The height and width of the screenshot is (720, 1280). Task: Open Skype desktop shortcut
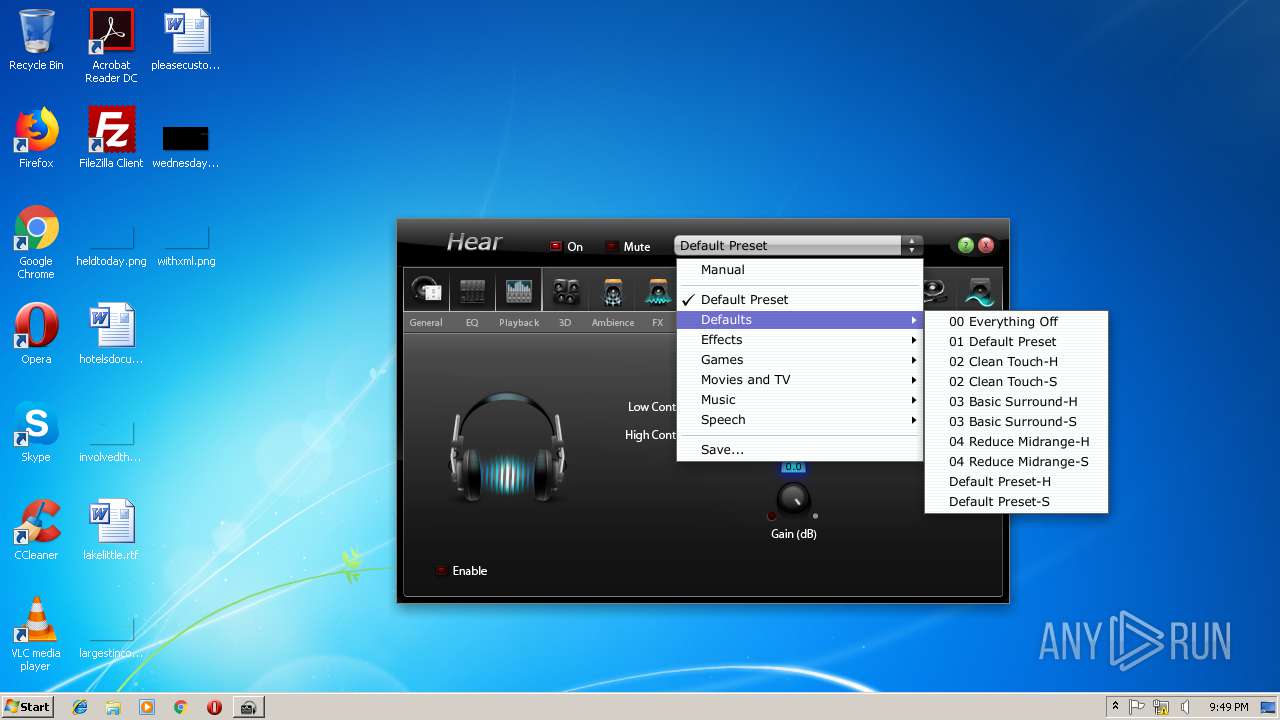[x=36, y=432]
